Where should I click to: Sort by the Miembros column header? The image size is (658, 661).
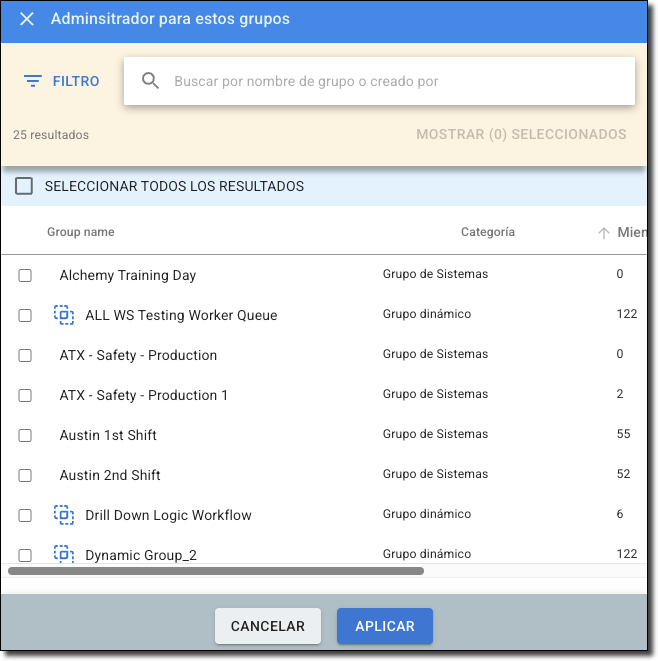pos(631,232)
